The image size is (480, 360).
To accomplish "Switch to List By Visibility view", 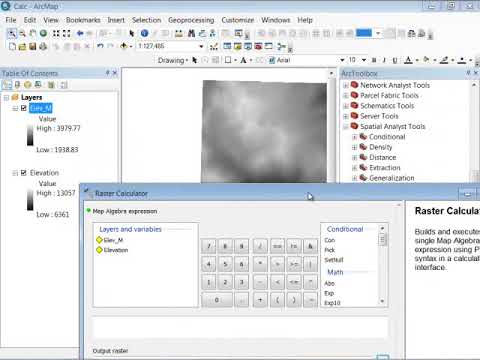I will [x=28, y=85].
